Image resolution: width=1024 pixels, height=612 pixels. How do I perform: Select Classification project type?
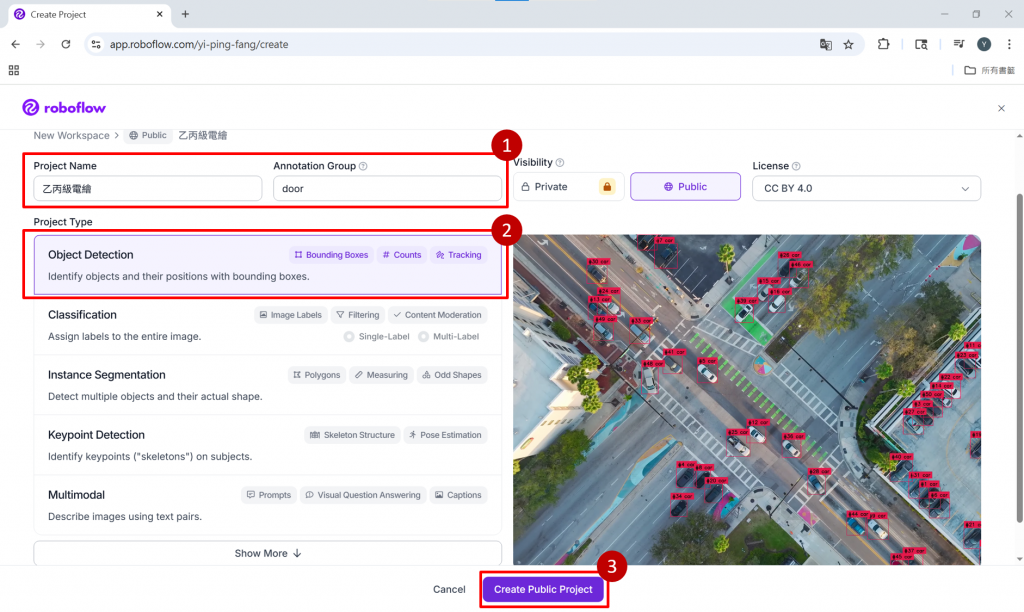pyautogui.click(x=268, y=325)
